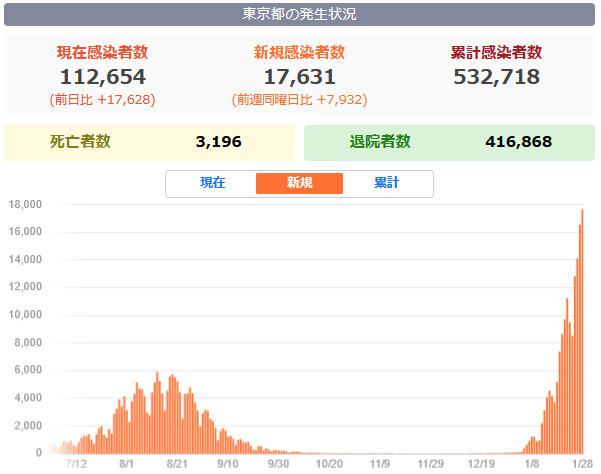Select the 新規 chart tab
Screen dimensions: 601x474
[299, 183]
